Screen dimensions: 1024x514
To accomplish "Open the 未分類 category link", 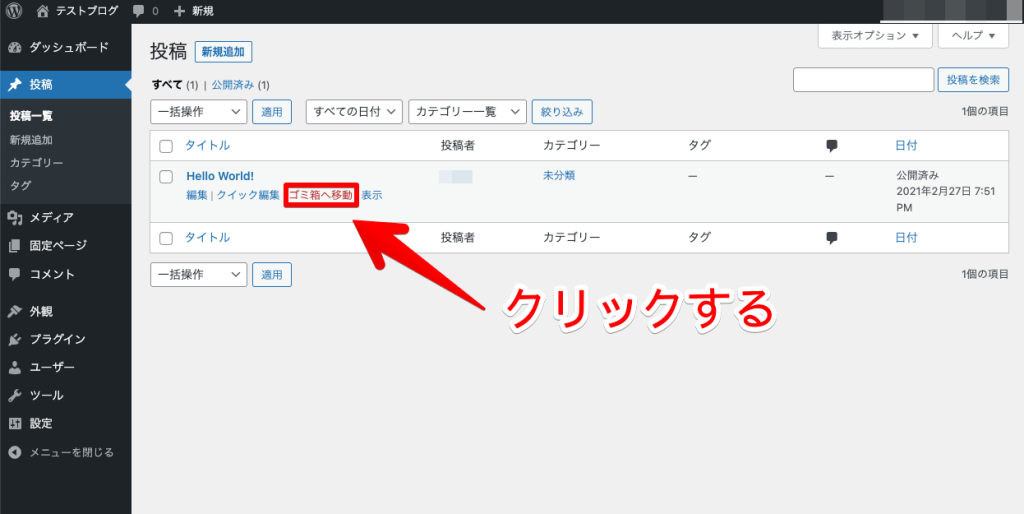I will (559, 176).
